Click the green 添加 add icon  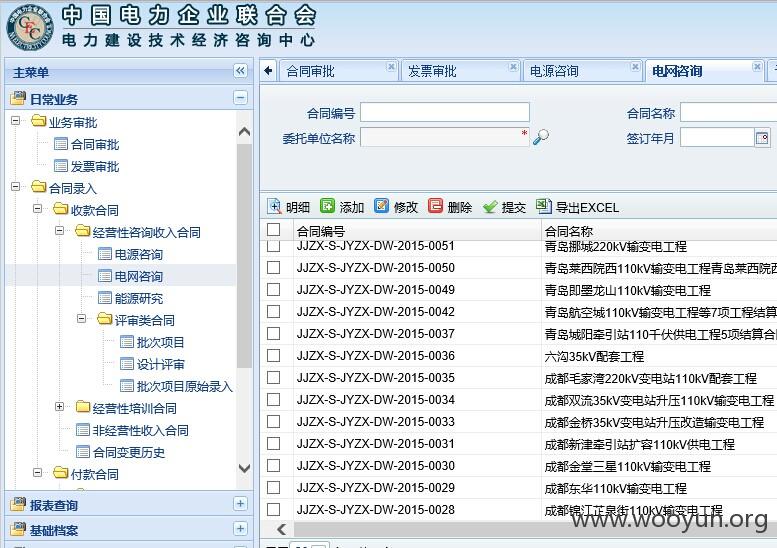[x=327, y=205]
